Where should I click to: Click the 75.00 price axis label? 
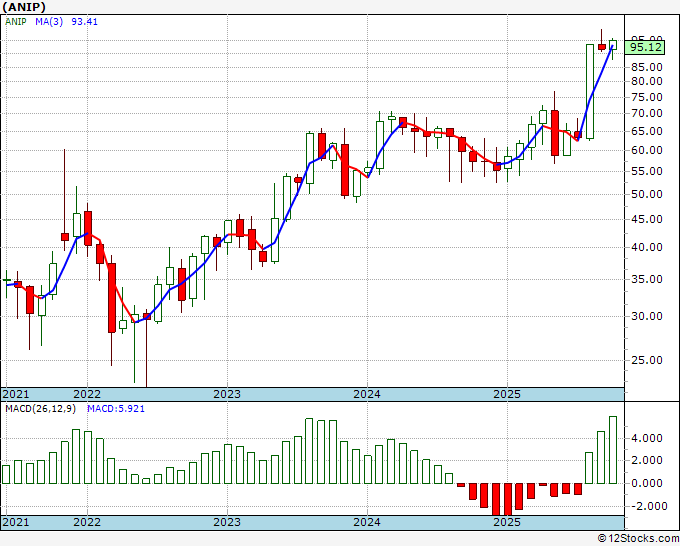(x=647, y=97)
